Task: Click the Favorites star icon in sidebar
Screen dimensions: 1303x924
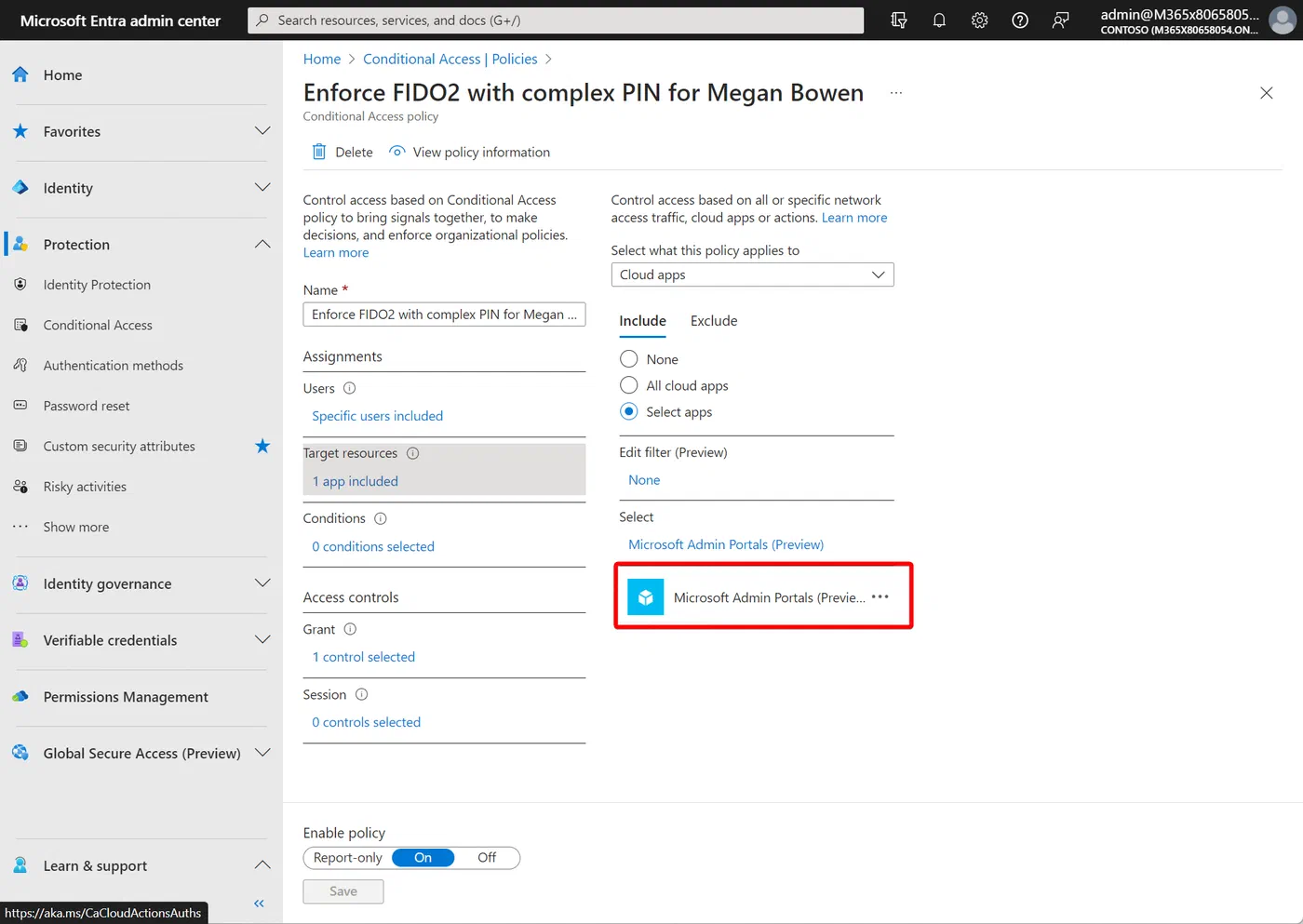Action: [20, 131]
